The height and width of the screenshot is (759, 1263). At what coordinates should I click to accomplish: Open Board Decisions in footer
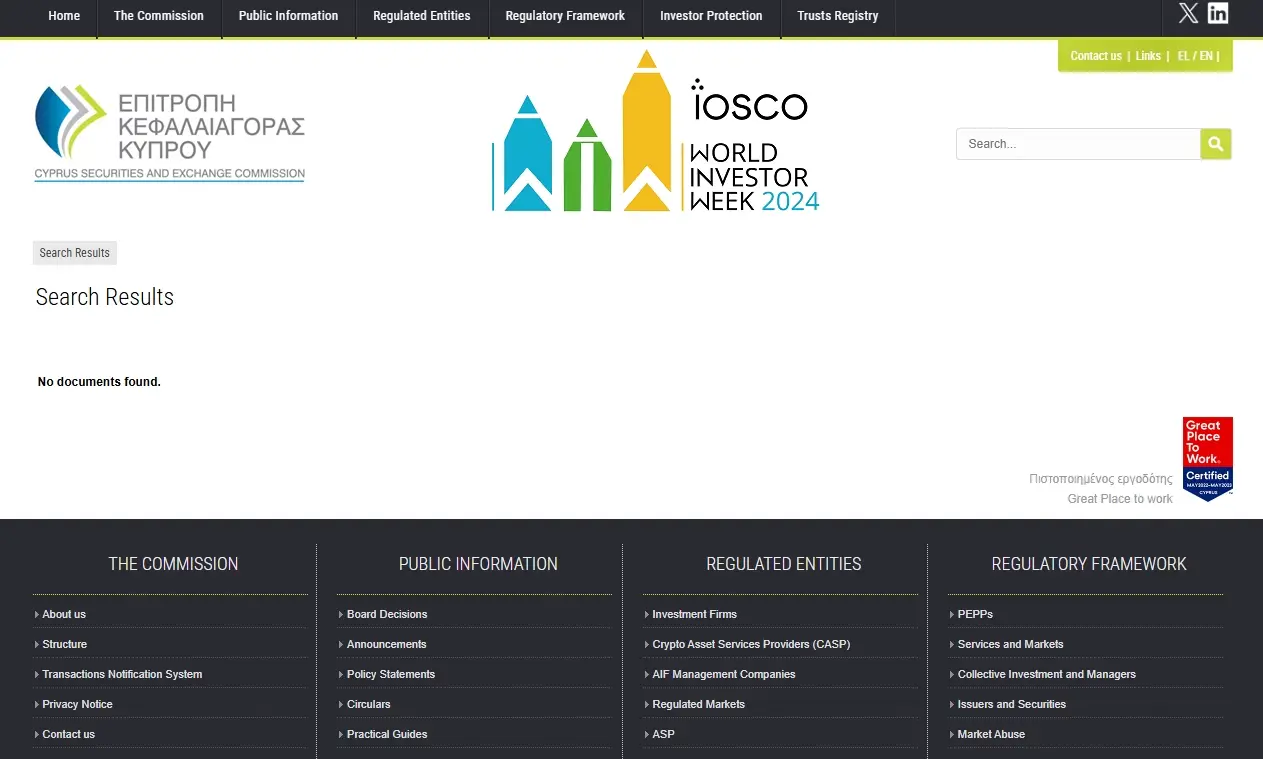[x=387, y=614]
